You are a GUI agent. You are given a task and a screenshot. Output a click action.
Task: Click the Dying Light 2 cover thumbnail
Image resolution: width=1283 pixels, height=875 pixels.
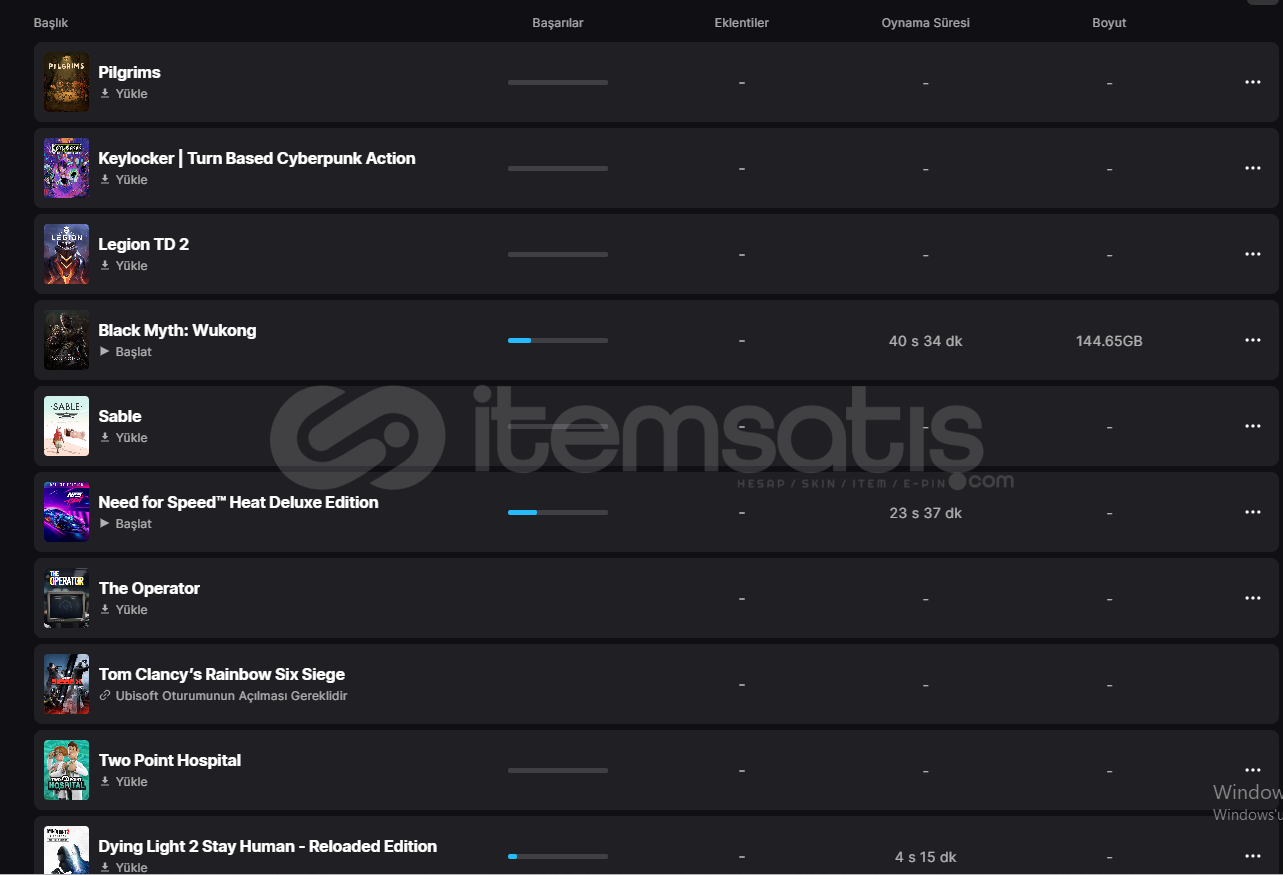(x=66, y=850)
